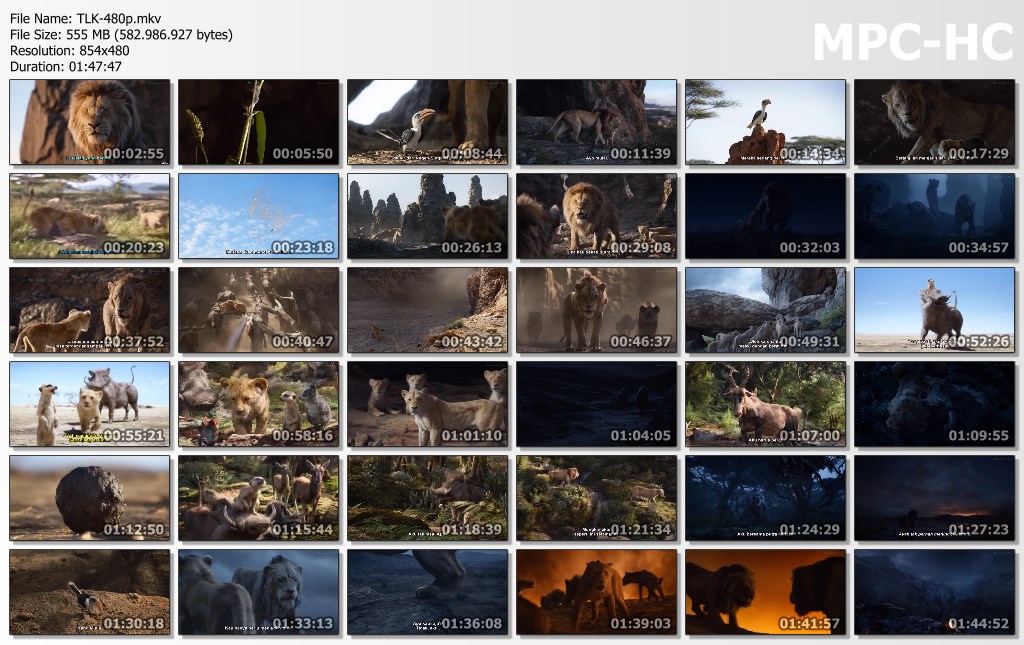Open the cub thumbnail at 00:20:23
The width and height of the screenshot is (1024, 645).
point(89,216)
